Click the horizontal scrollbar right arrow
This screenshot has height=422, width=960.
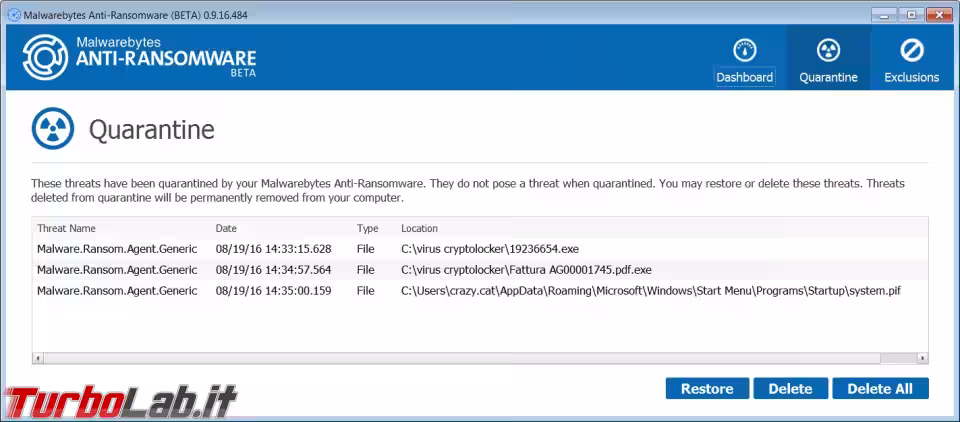click(x=923, y=358)
